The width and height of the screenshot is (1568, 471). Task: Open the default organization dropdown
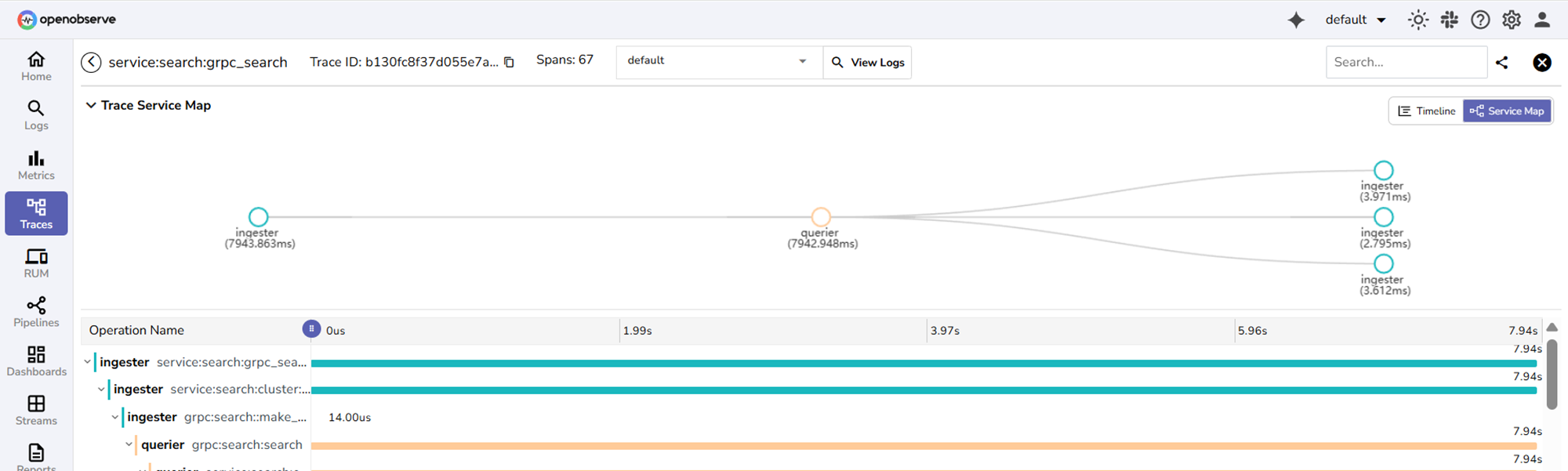coord(1356,20)
